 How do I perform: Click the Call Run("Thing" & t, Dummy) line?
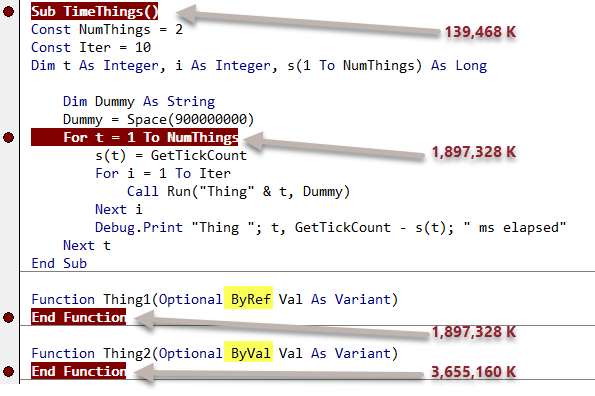(x=238, y=192)
